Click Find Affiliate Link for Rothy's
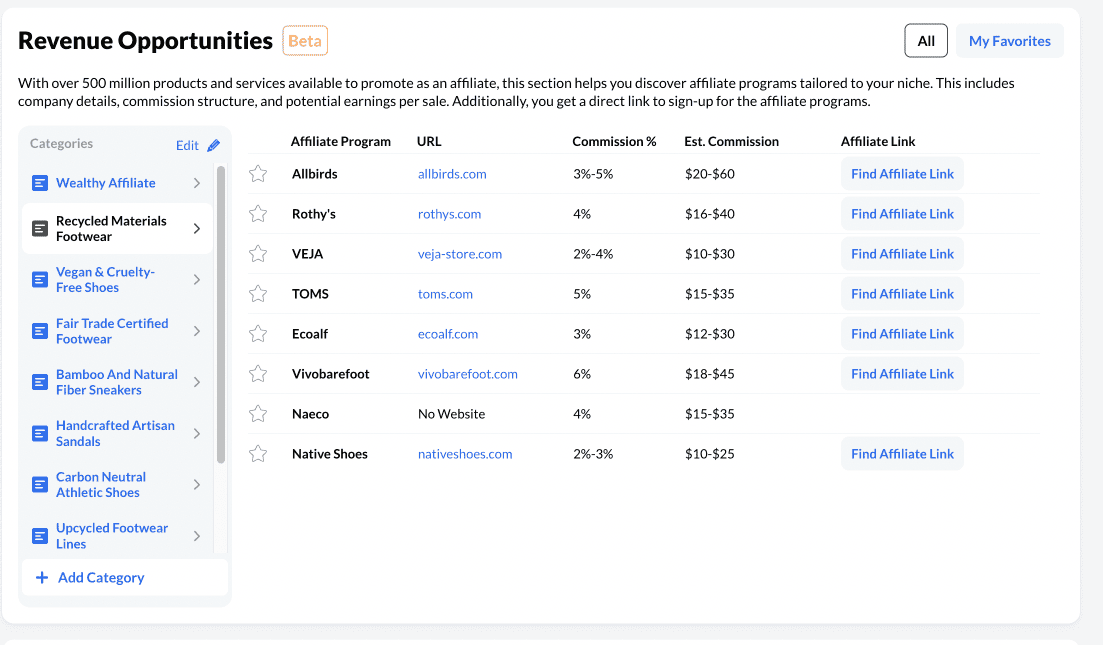The height and width of the screenshot is (645, 1103). tap(902, 214)
